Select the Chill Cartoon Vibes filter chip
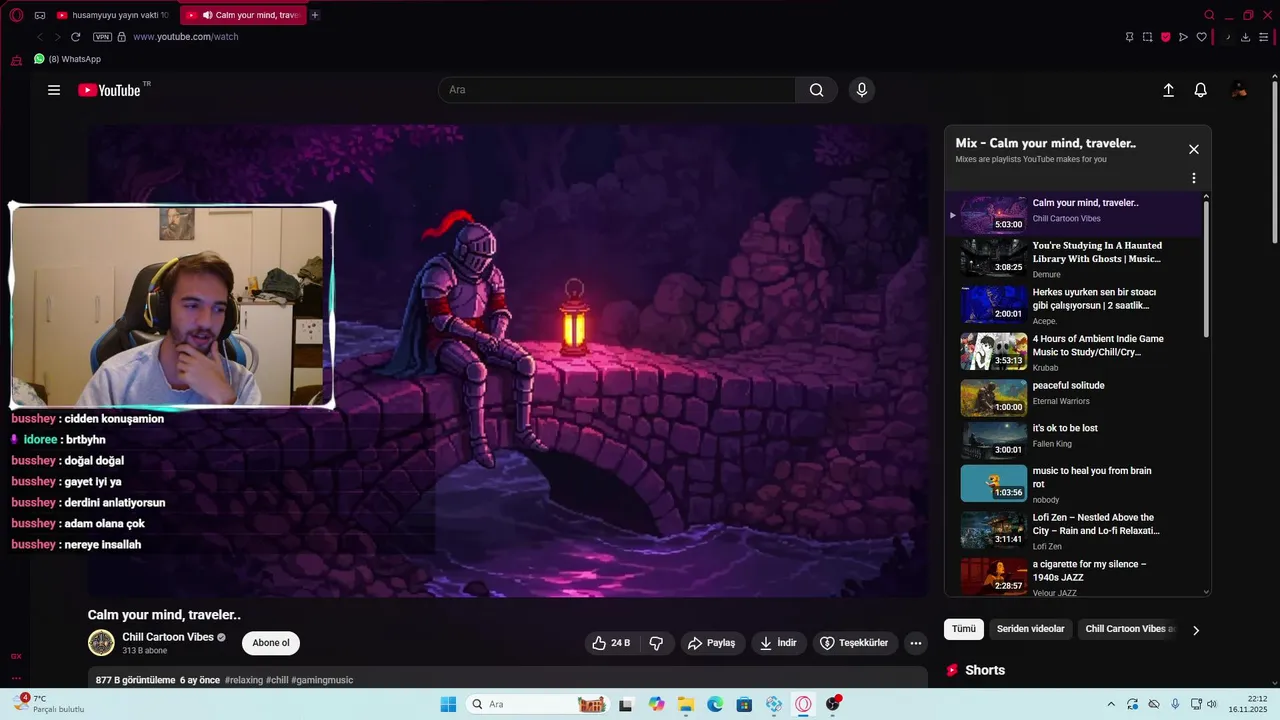Screen dimensions: 1280x720 coord(1130,629)
